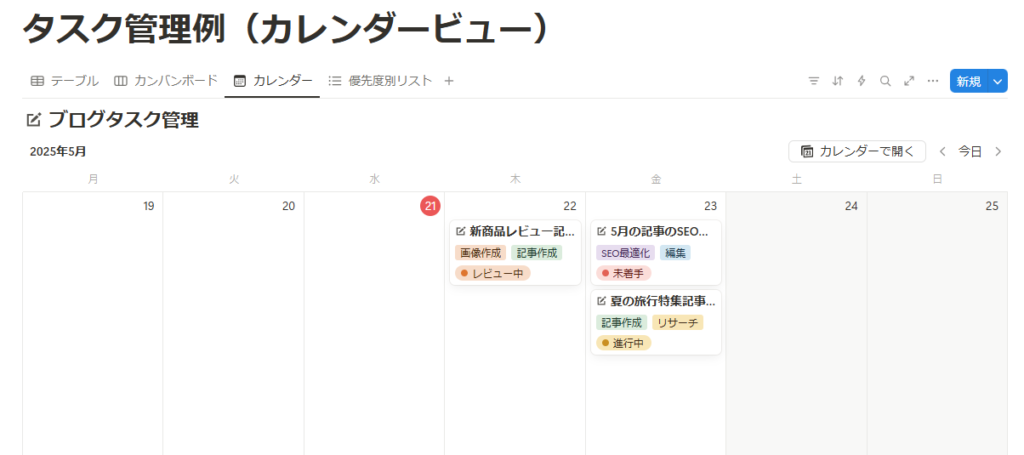Click the page title タスク管理例（カレンダービュー）

pyautogui.click(x=285, y=31)
